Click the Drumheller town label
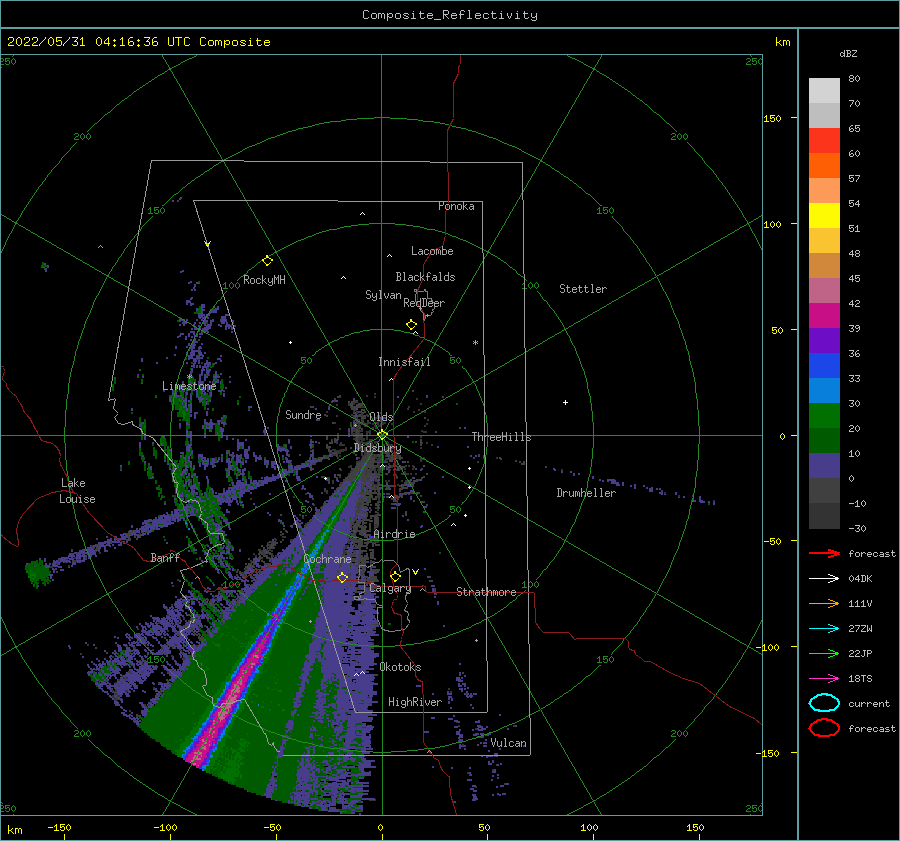The height and width of the screenshot is (841, 900). pyautogui.click(x=586, y=493)
